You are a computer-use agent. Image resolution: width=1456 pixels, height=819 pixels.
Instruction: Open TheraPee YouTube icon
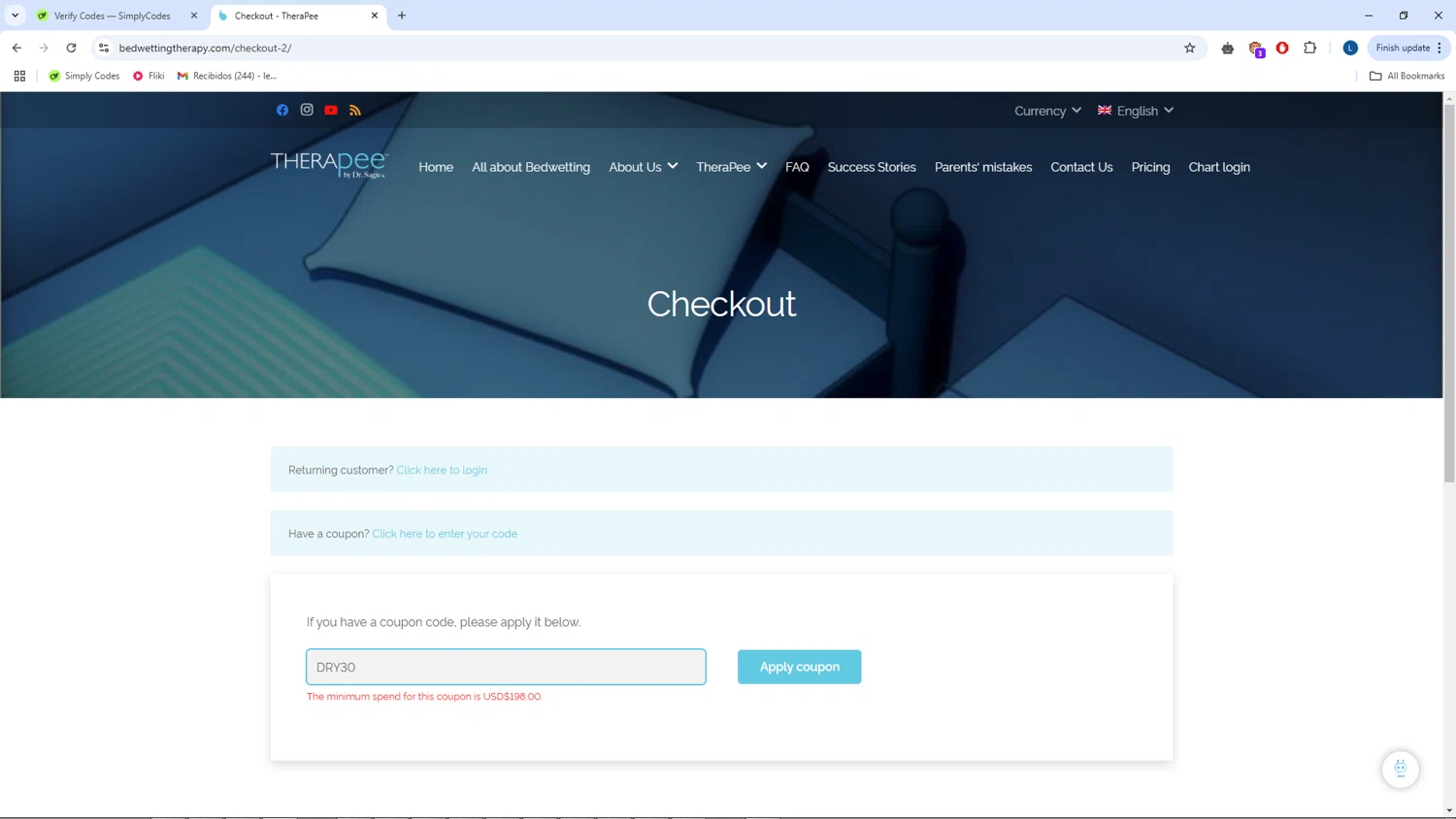coord(331,111)
